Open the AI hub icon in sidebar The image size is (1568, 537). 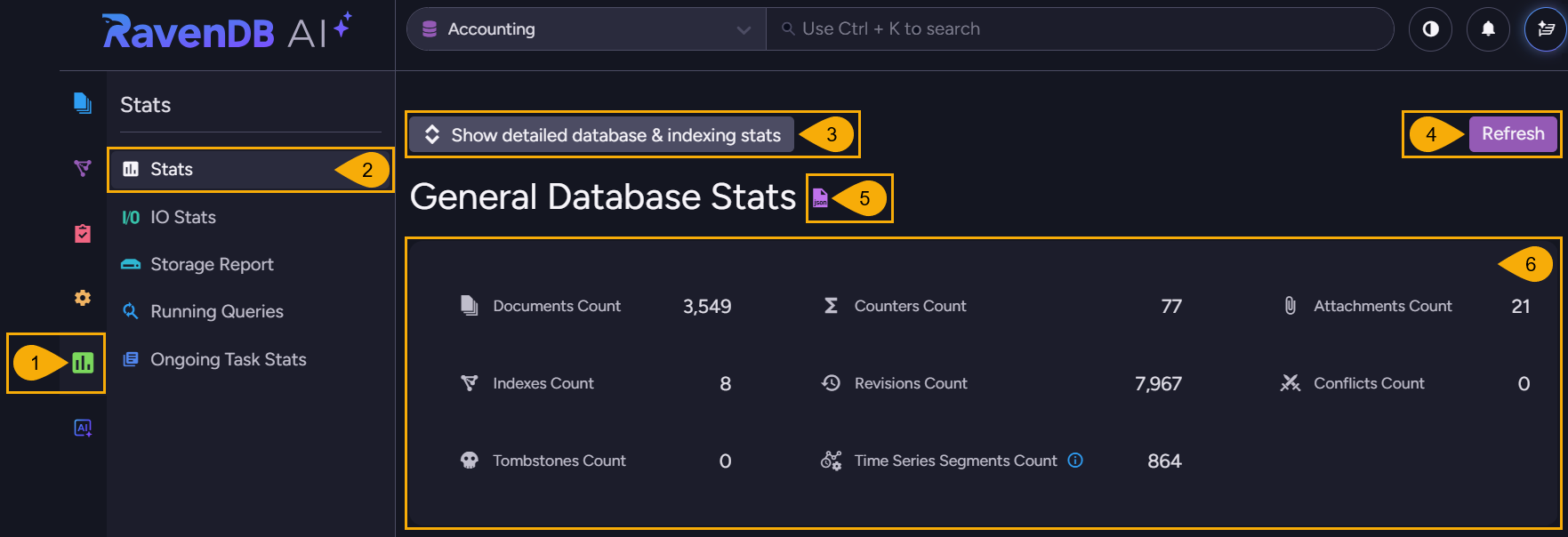coord(83,428)
